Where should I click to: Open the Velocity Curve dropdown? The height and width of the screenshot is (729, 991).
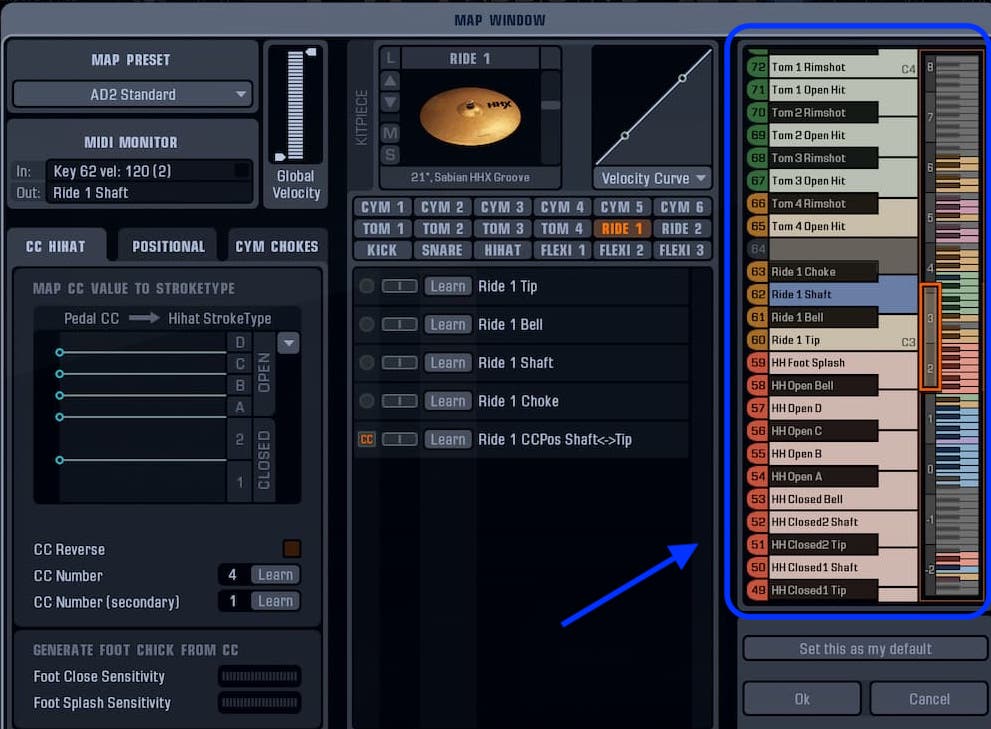(652, 178)
